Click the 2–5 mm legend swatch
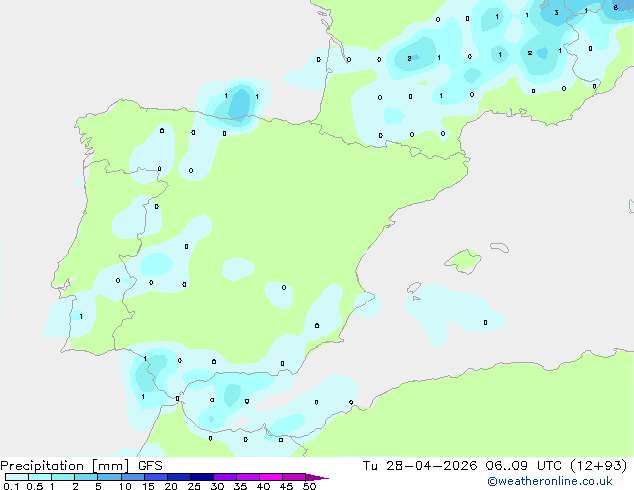Viewport: 634px width, 490px height. tap(86, 477)
